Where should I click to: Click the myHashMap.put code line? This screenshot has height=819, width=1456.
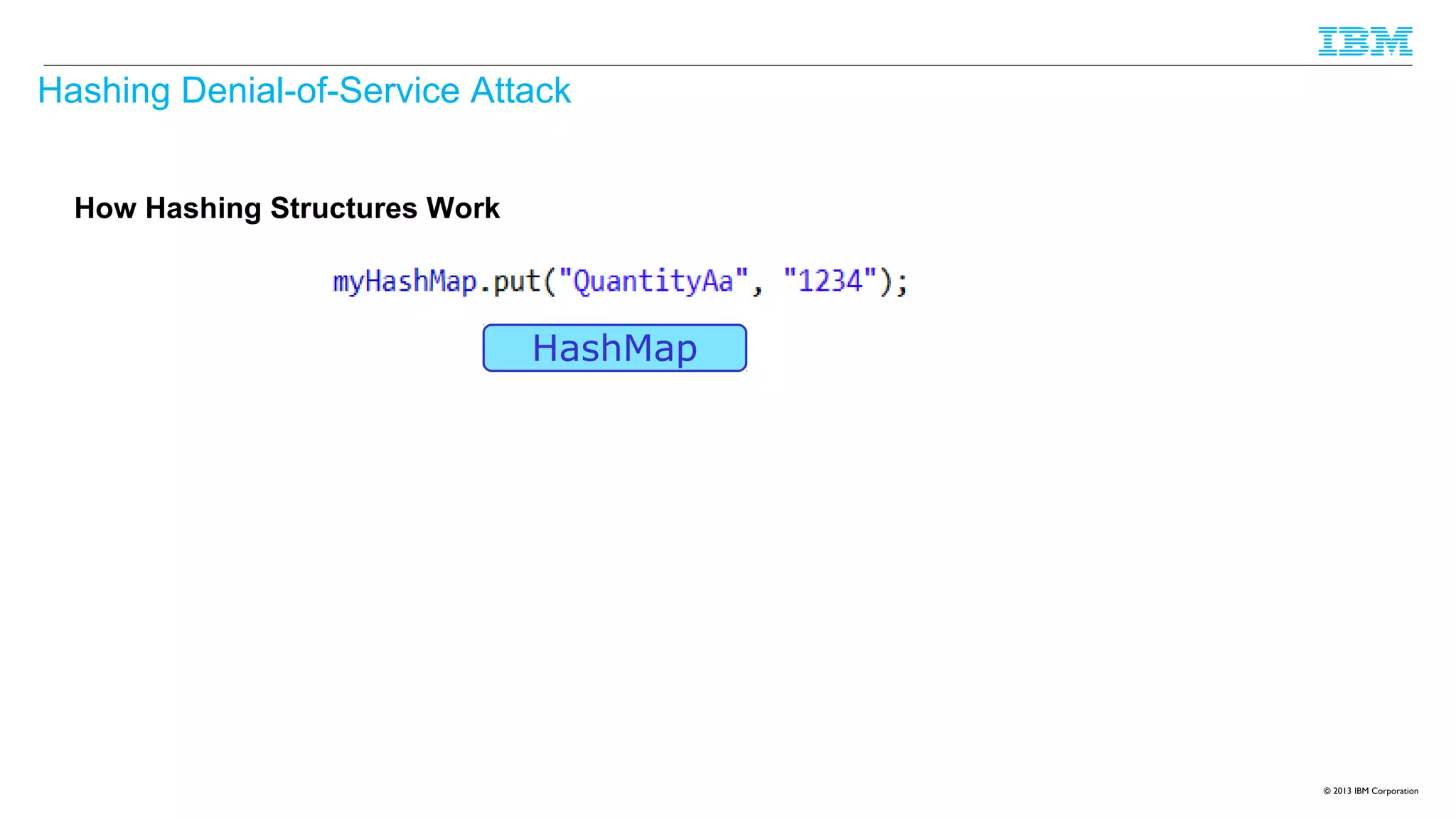pos(620,282)
